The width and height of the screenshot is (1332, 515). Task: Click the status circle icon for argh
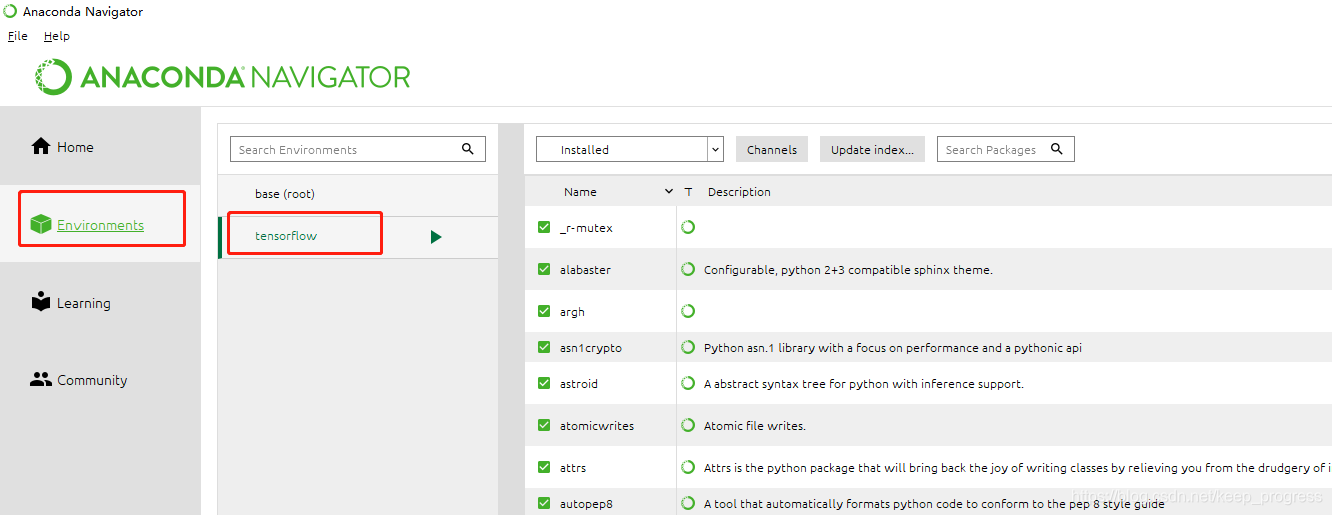tap(688, 311)
